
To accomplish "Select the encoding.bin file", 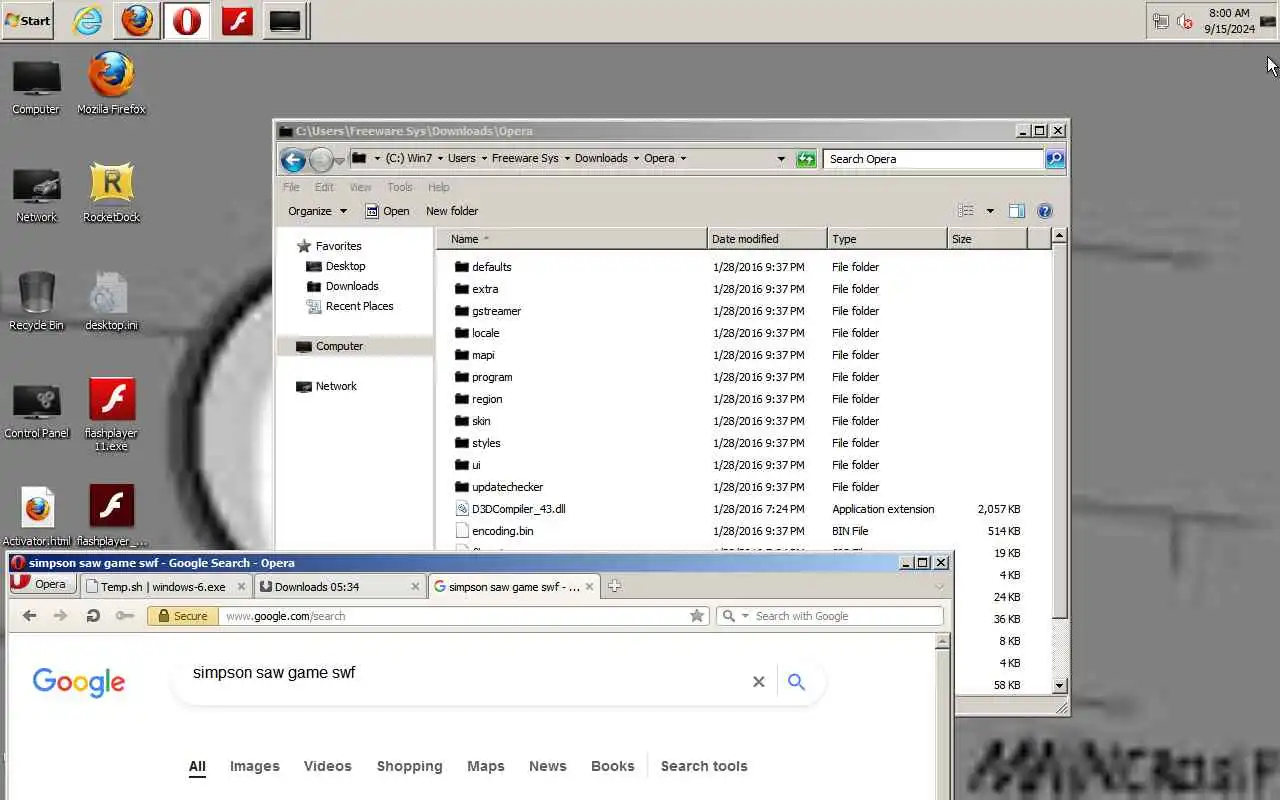I will 494,531.
